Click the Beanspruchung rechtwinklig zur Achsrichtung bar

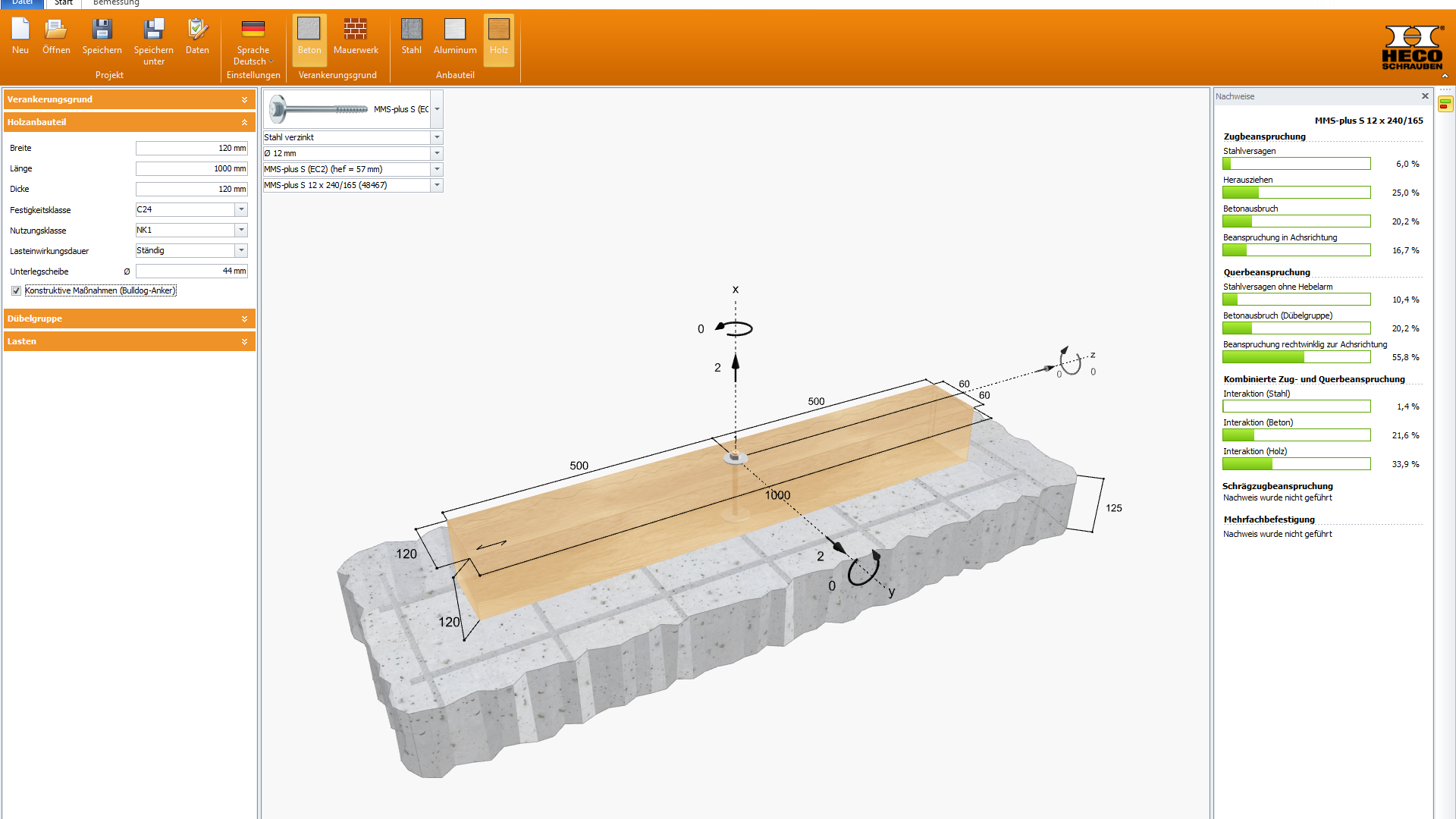point(1297,357)
